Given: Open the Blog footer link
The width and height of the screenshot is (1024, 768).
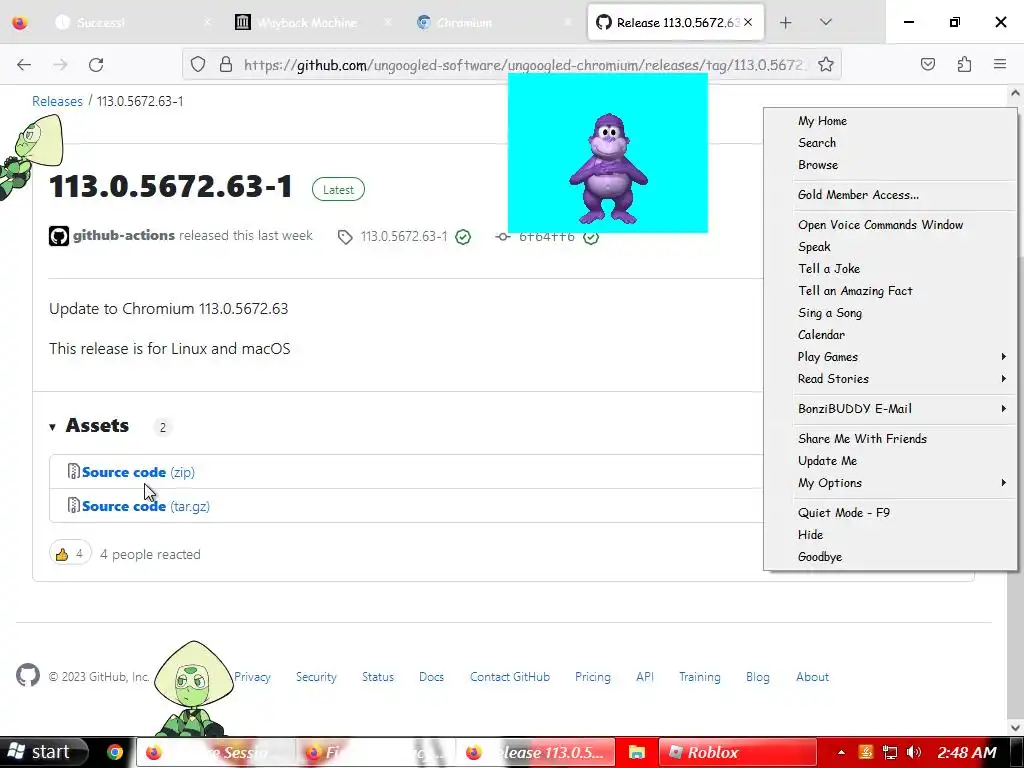Looking at the screenshot, I should 758,677.
